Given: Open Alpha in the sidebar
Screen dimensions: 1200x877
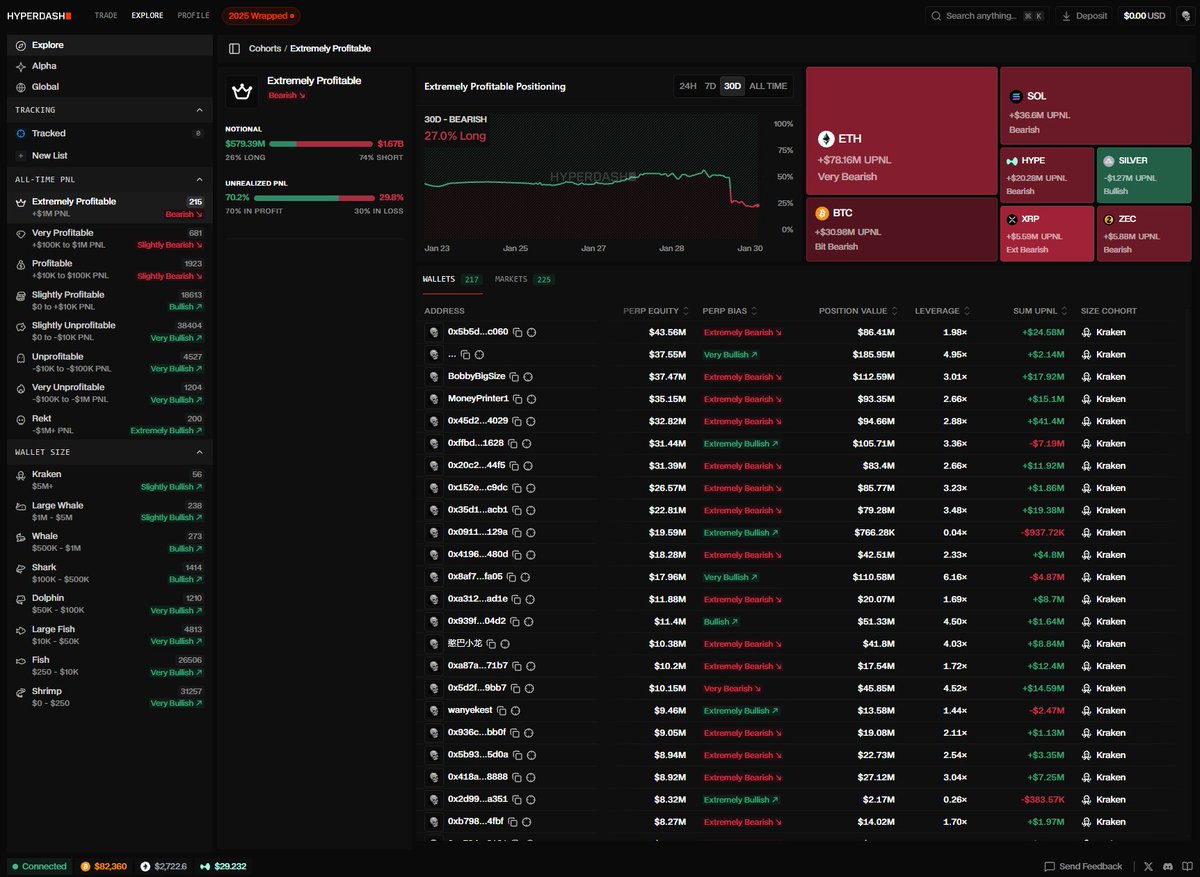Looking at the screenshot, I should coord(108,66).
